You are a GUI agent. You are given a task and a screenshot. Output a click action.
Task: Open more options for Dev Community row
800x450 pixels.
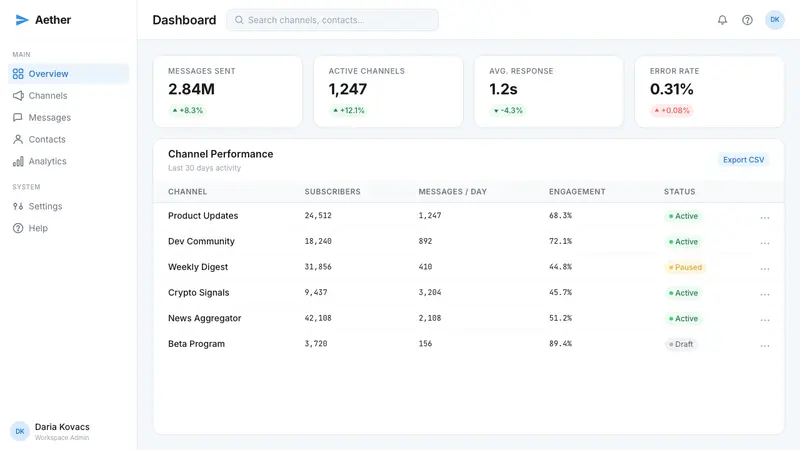coord(765,243)
